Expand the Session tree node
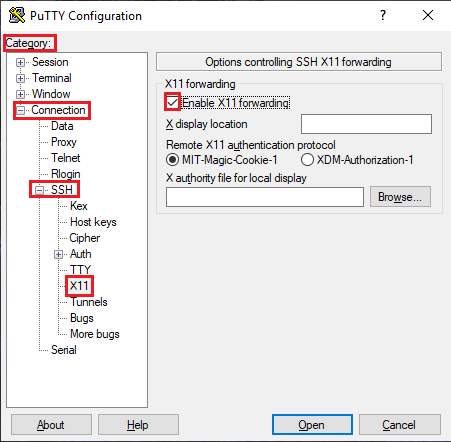Image resolution: width=451 pixels, height=442 pixels. coord(20,62)
